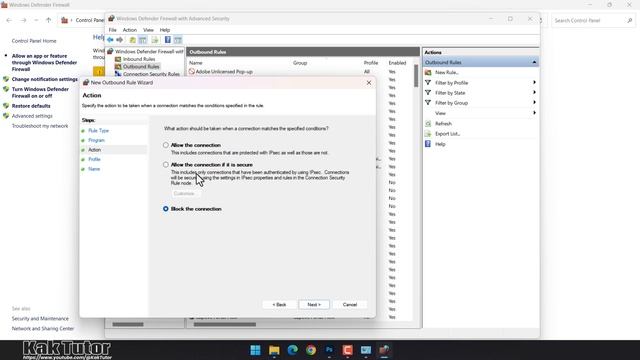This screenshot has width=640, height=360.
Task: Go to the Profile wizard step
Action: coord(94,159)
